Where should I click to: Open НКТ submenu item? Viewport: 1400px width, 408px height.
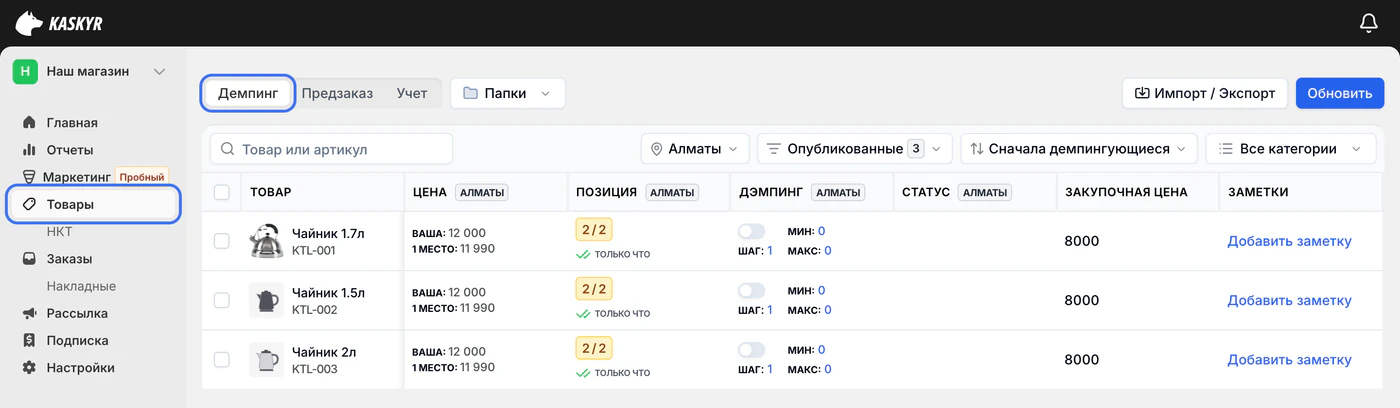pos(60,231)
